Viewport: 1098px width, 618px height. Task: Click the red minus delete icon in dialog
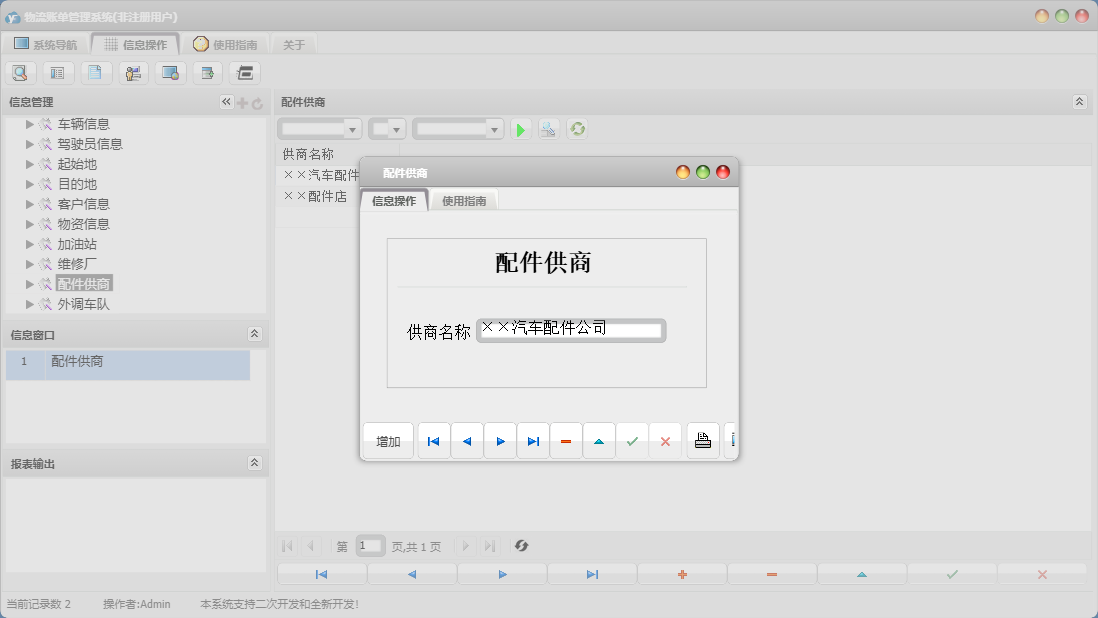pyautogui.click(x=565, y=440)
